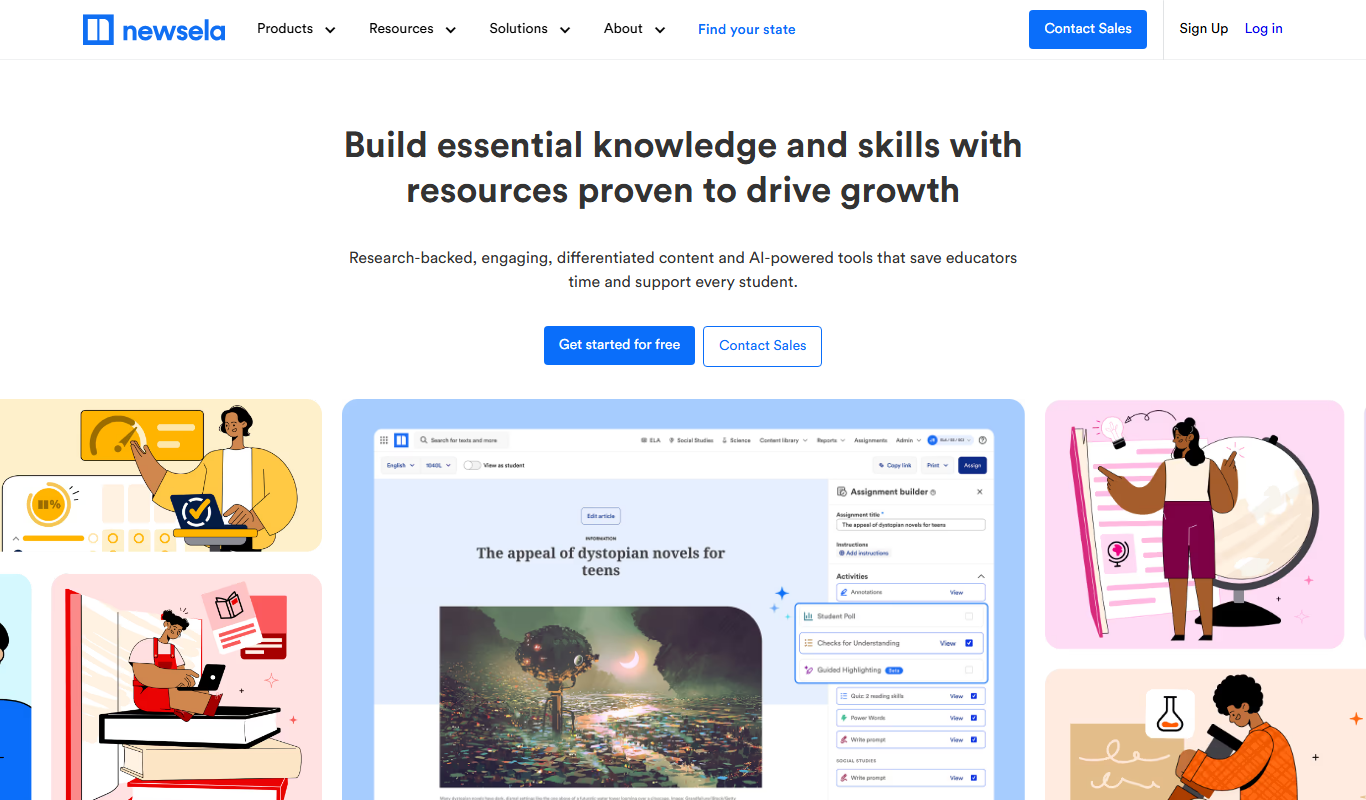
Task: Click the small Newsela logo in mockup
Action: click(x=401, y=440)
